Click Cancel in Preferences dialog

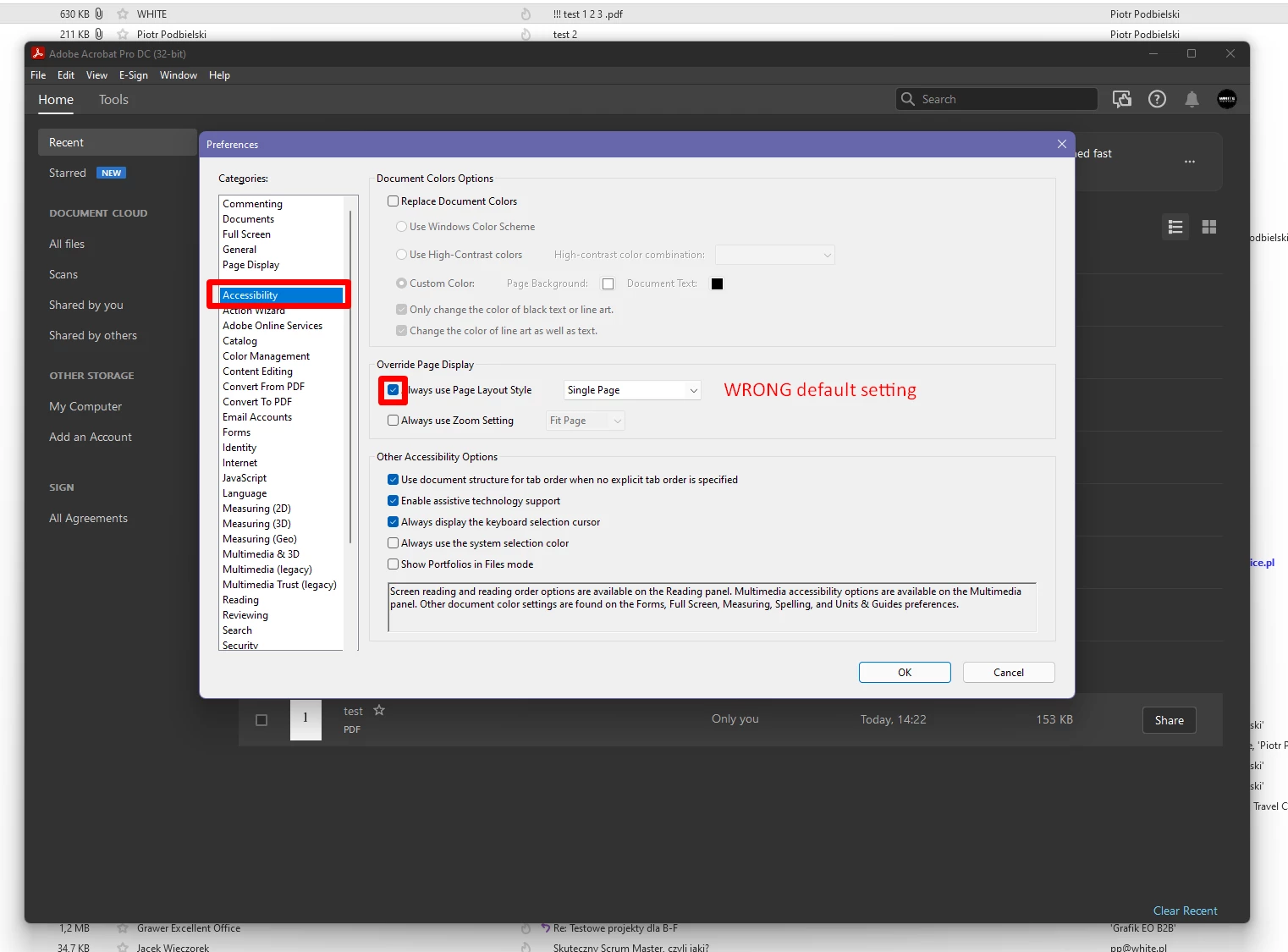pyautogui.click(x=1009, y=672)
